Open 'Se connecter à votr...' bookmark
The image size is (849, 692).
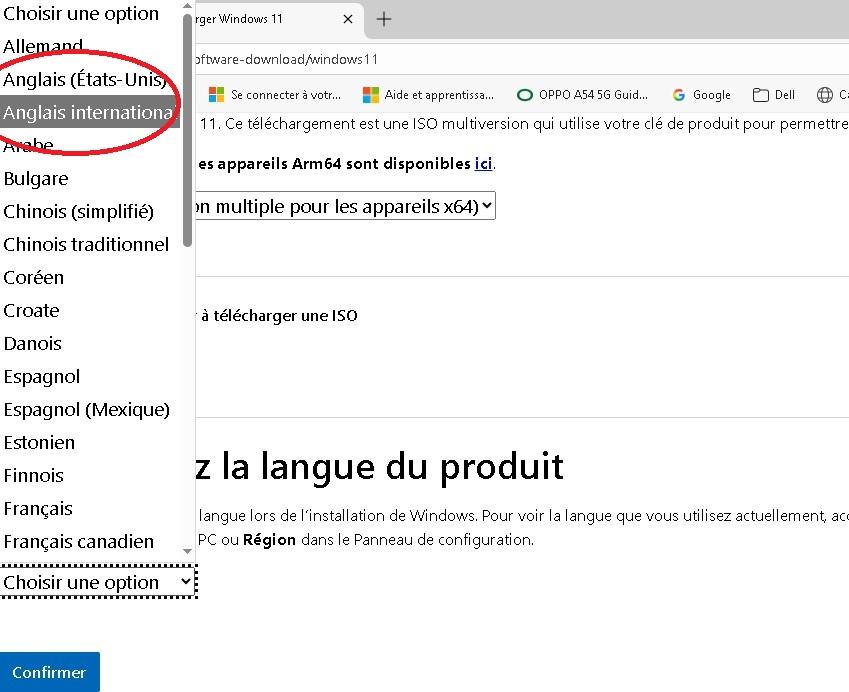[x=275, y=95]
